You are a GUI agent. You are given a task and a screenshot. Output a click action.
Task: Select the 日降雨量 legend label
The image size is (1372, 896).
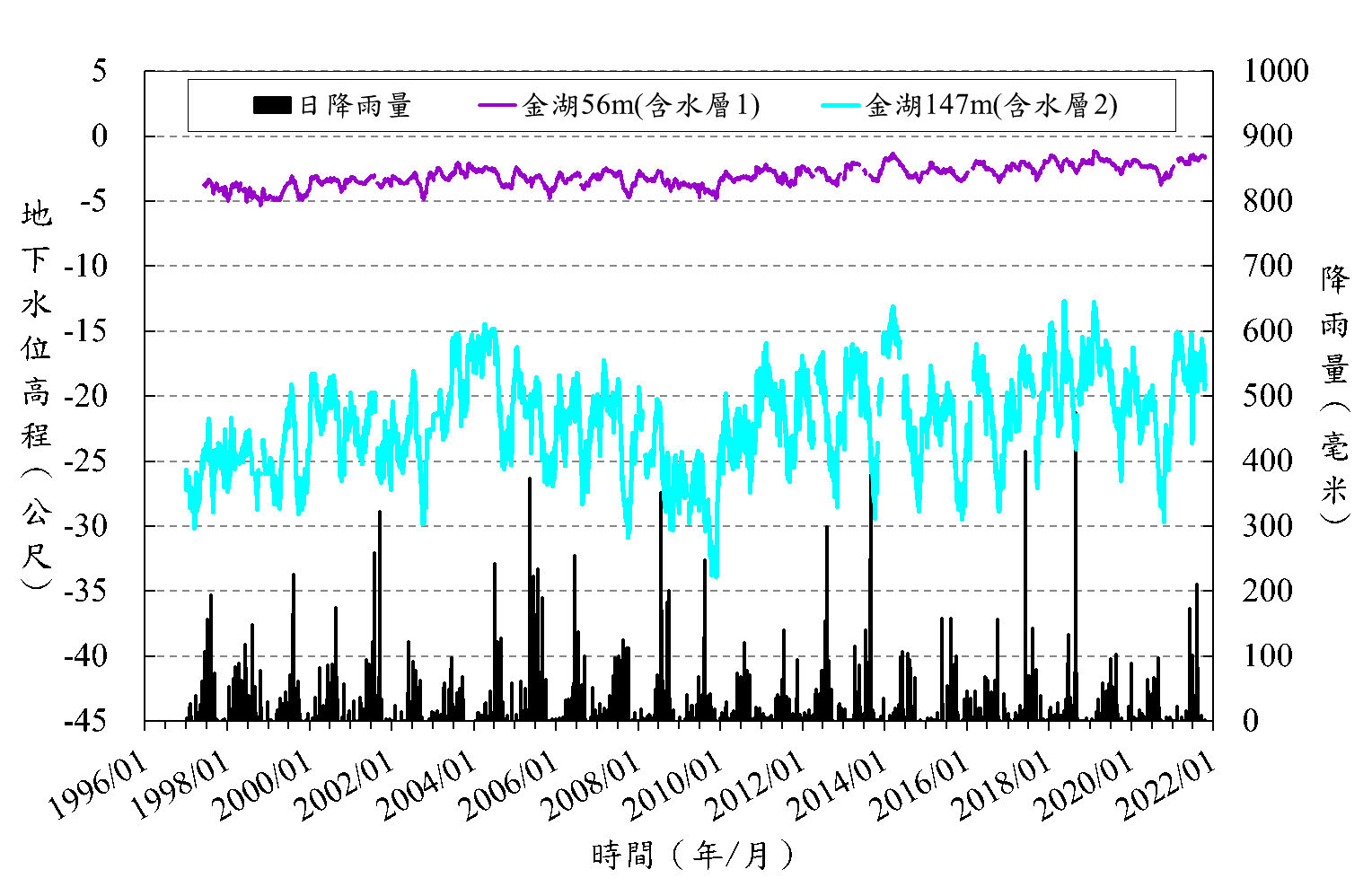[x=355, y=106]
